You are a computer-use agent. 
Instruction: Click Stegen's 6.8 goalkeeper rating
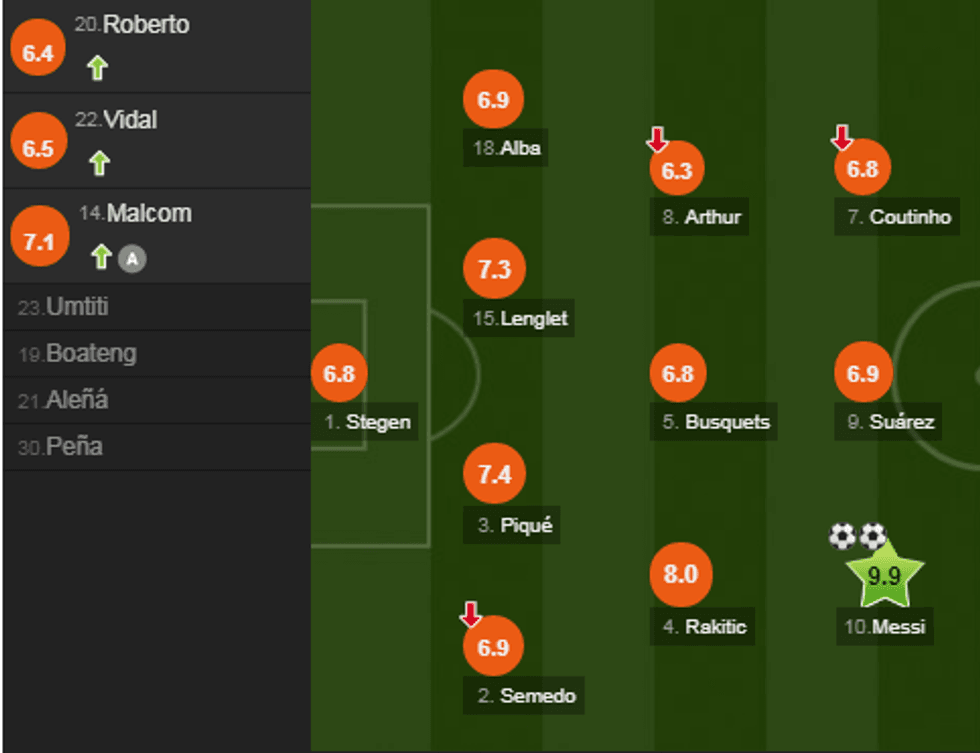point(339,374)
